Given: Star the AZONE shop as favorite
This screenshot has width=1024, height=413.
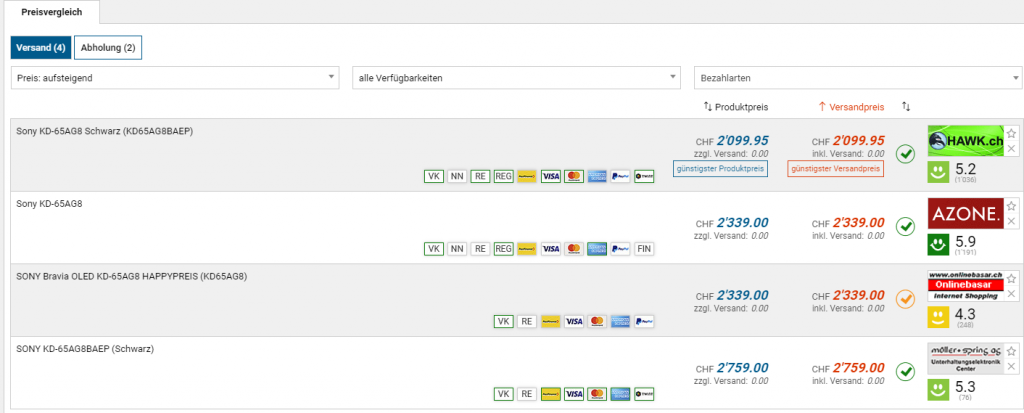Looking at the screenshot, I should (x=1011, y=206).
